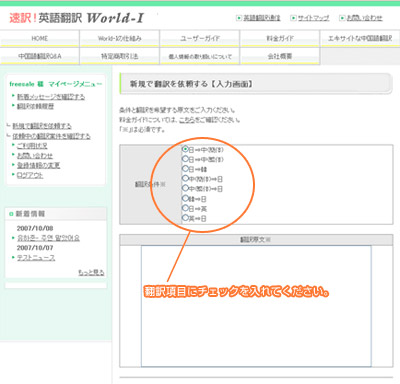Open 新着メッセージを確認する in sidebar

click(x=51, y=97)
